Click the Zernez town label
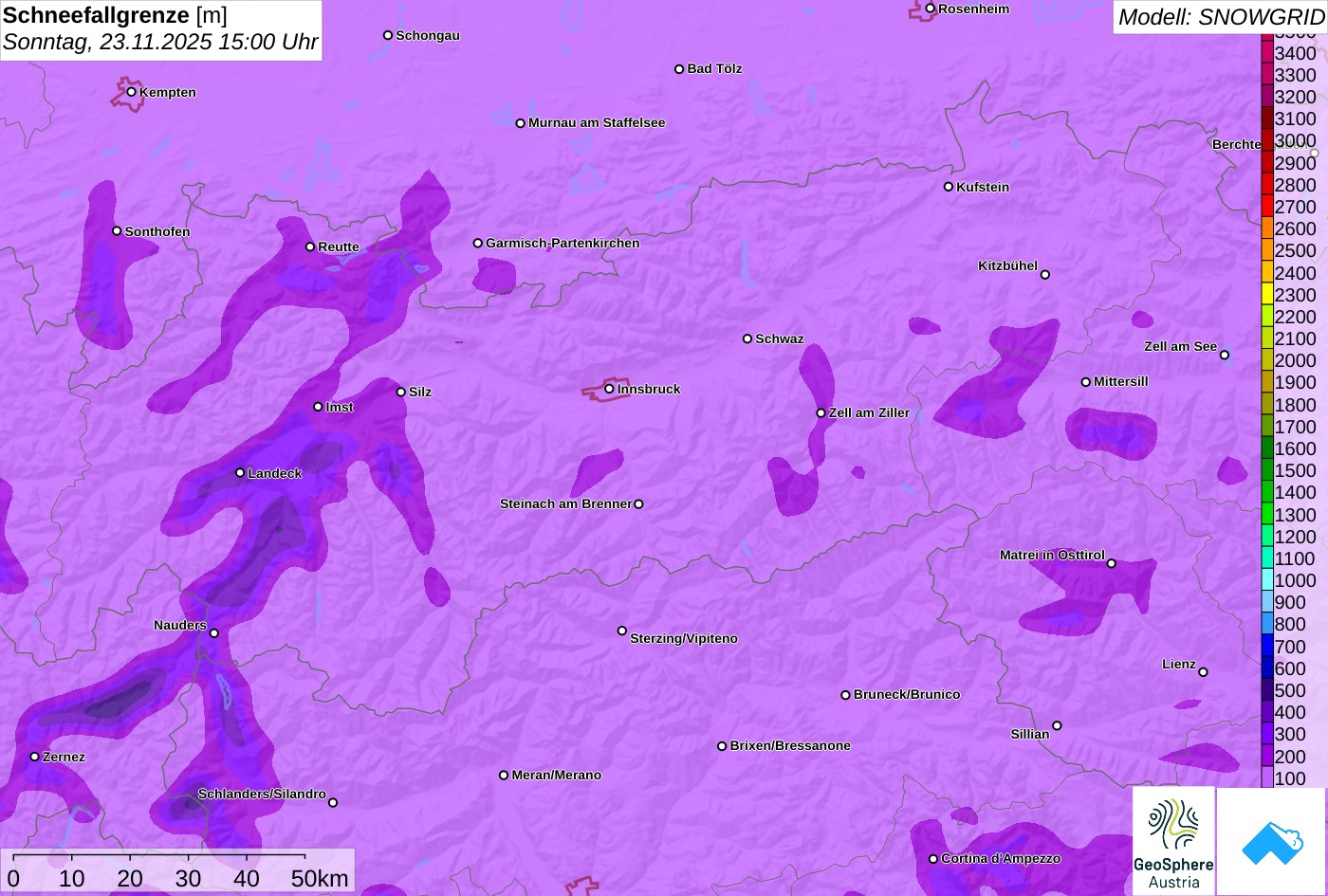Image resolution: width=1328 pixels, height=896 pixels. (64, 757)
